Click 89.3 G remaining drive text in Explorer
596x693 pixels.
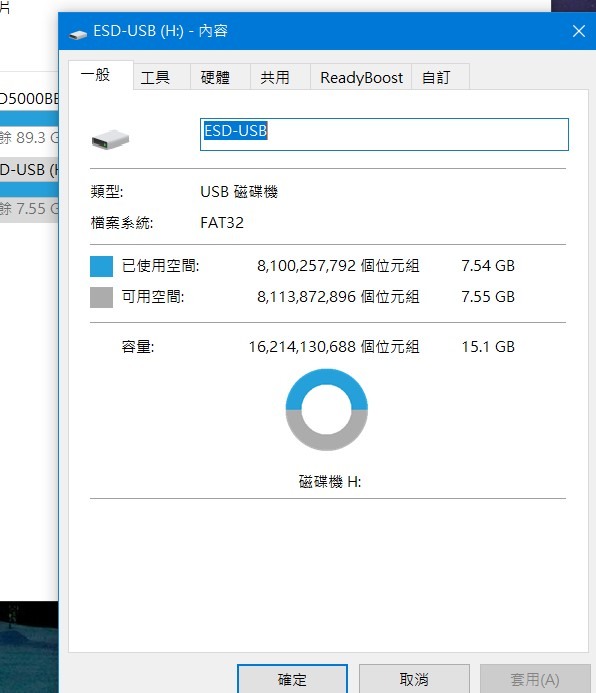[29, 137]
